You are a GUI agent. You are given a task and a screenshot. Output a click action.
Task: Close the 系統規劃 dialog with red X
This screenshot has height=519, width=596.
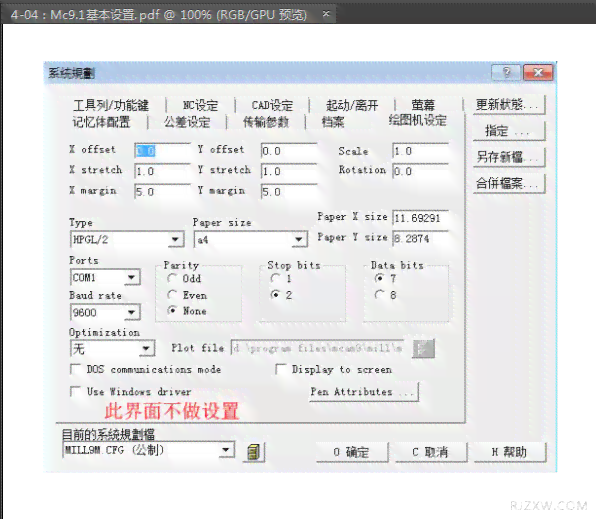pyautogui.click(x=538, y=72)
